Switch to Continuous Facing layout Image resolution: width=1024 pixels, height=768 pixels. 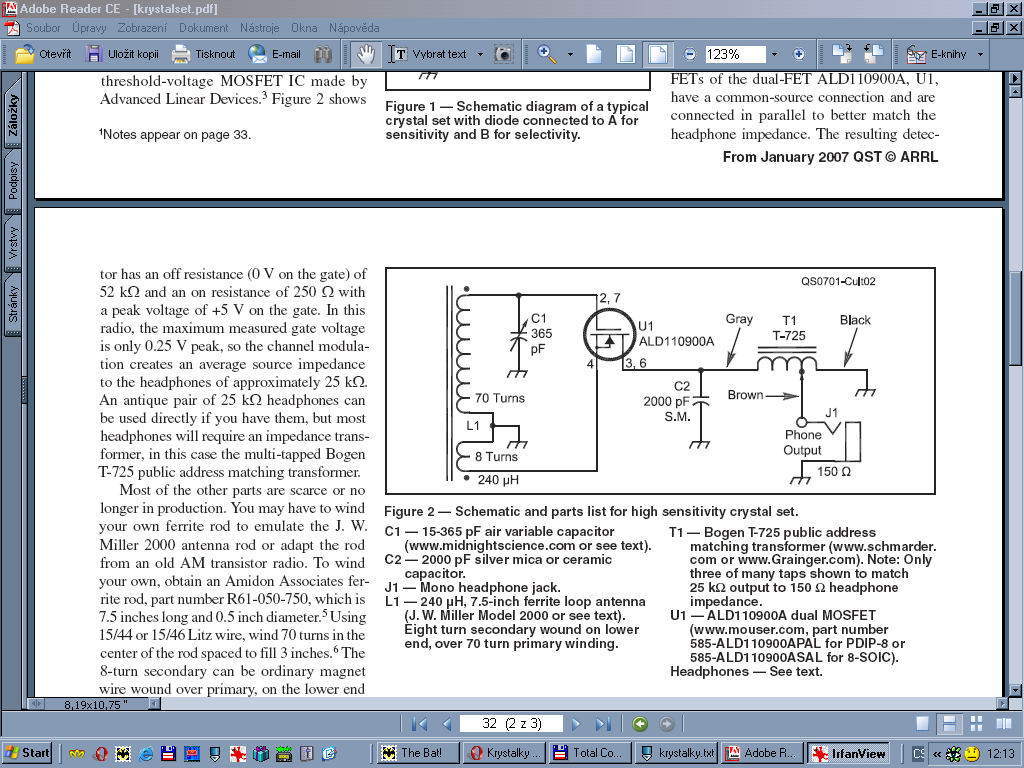click(x=976, y=724)
